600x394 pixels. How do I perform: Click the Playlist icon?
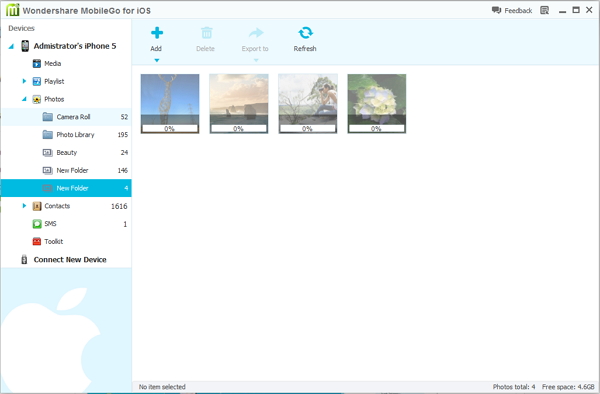pos(37,81)
